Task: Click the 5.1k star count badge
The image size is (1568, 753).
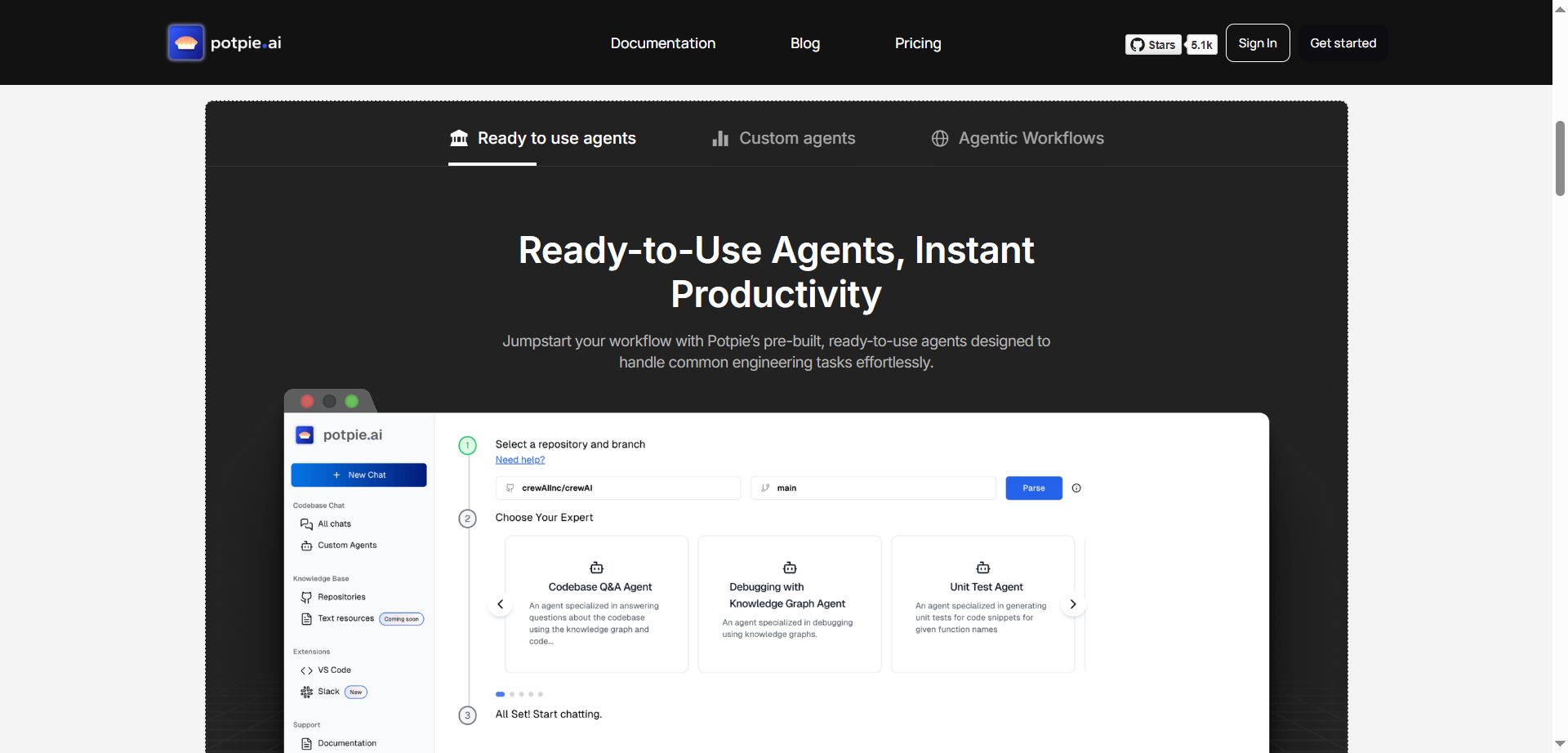Action: tap(1201, 45)
